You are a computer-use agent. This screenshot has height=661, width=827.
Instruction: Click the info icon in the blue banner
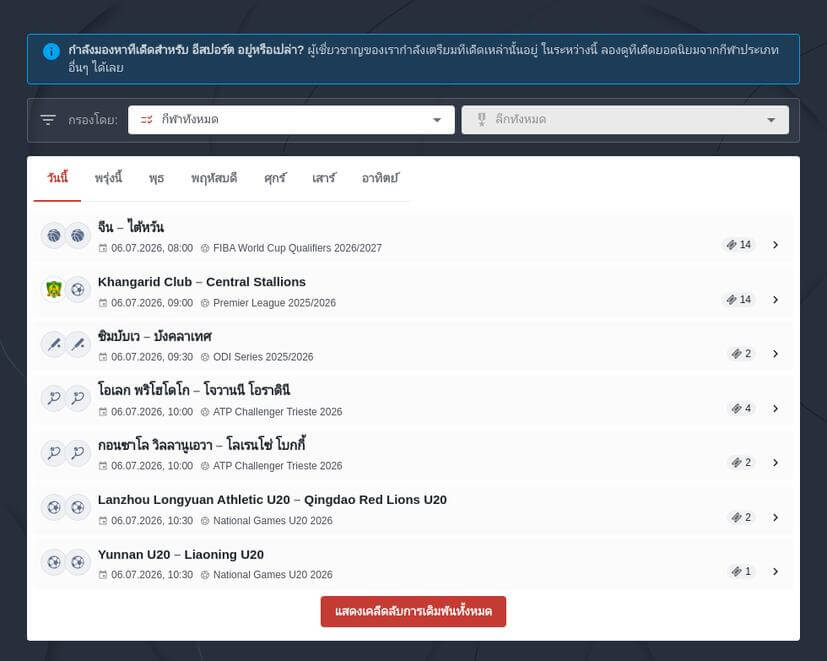click(51, 52)
